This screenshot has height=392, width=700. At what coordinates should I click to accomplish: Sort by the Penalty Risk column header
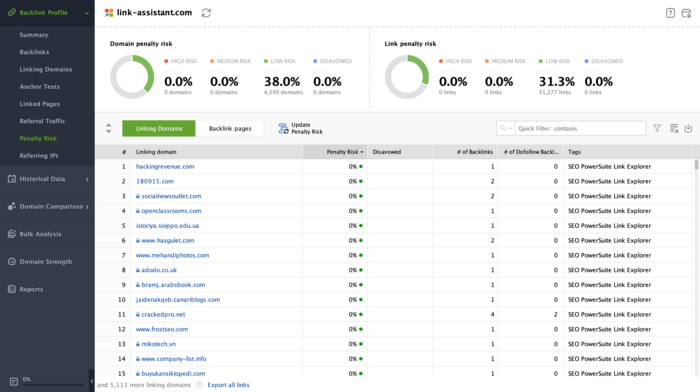[x=342, y=152]
